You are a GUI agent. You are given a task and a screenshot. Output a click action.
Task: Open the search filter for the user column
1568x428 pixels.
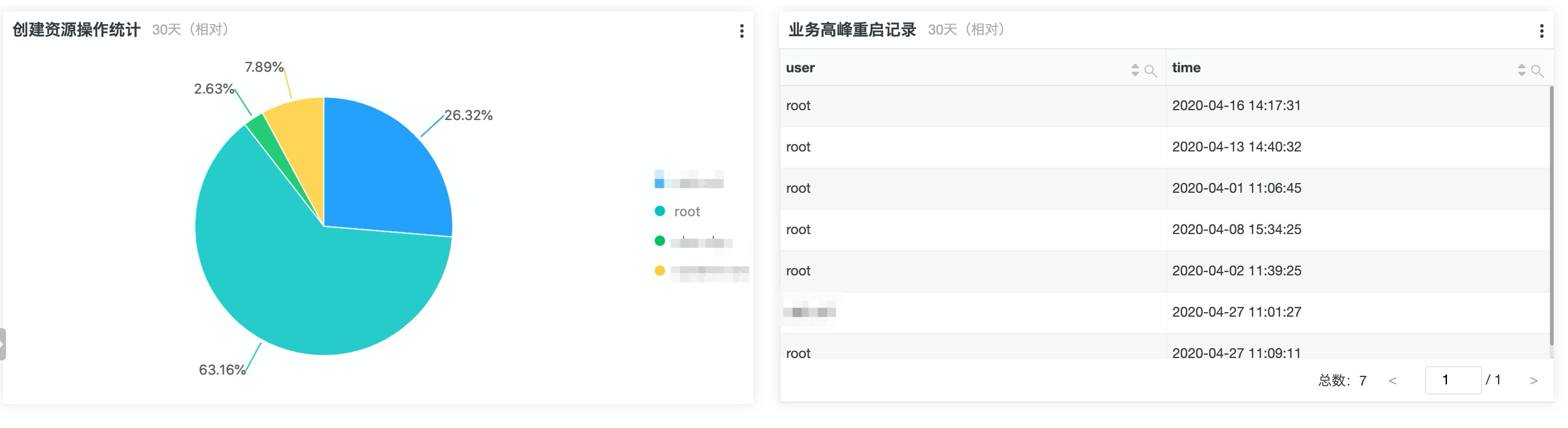coord(1150,71)
